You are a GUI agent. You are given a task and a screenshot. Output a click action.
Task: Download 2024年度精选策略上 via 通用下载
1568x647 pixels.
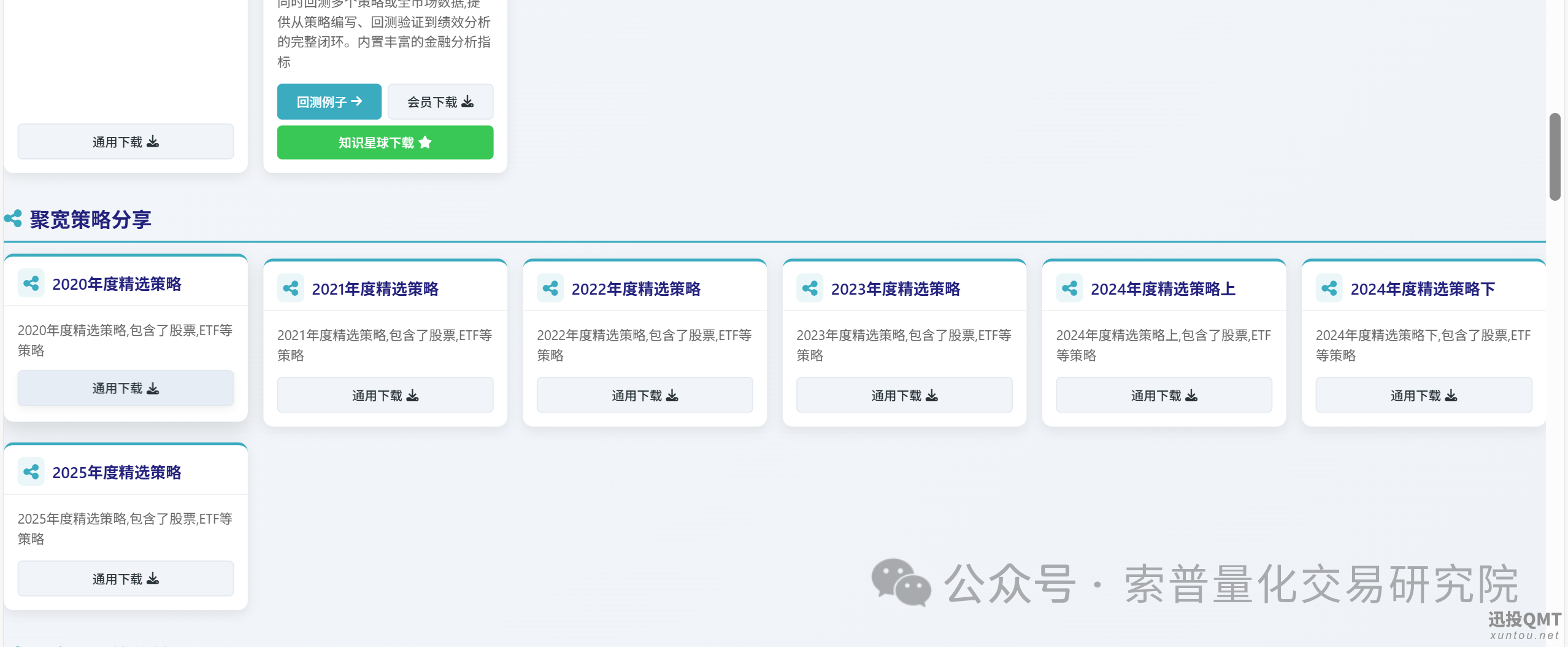point(1164,395)
